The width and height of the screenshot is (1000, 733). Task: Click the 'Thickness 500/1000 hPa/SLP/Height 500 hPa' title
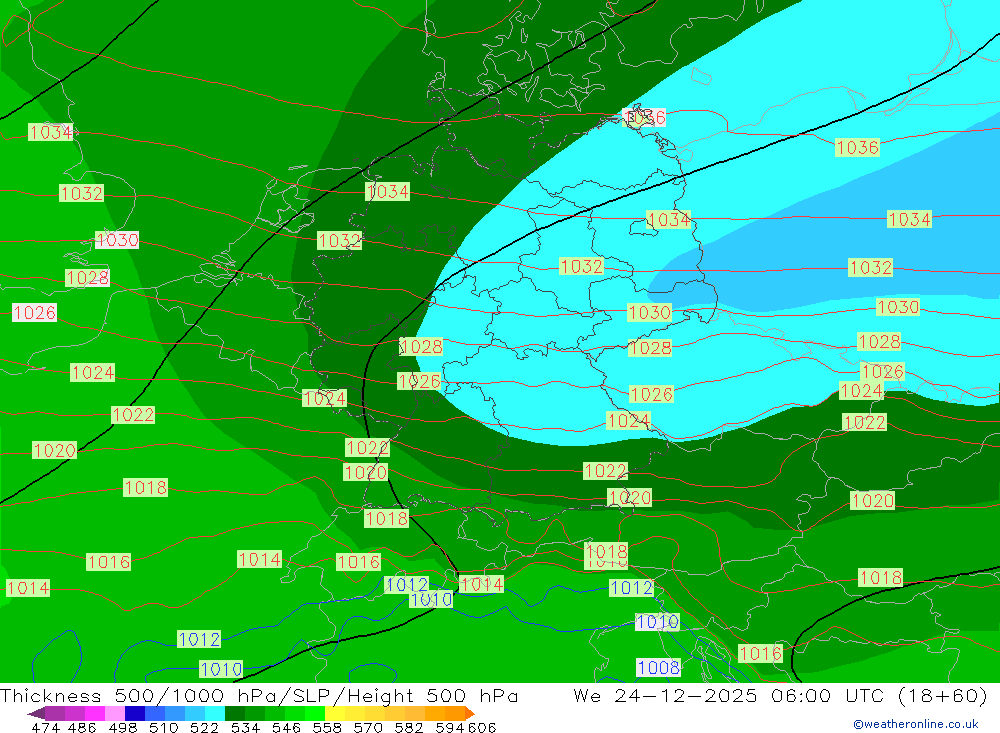[x=258, y=695]
